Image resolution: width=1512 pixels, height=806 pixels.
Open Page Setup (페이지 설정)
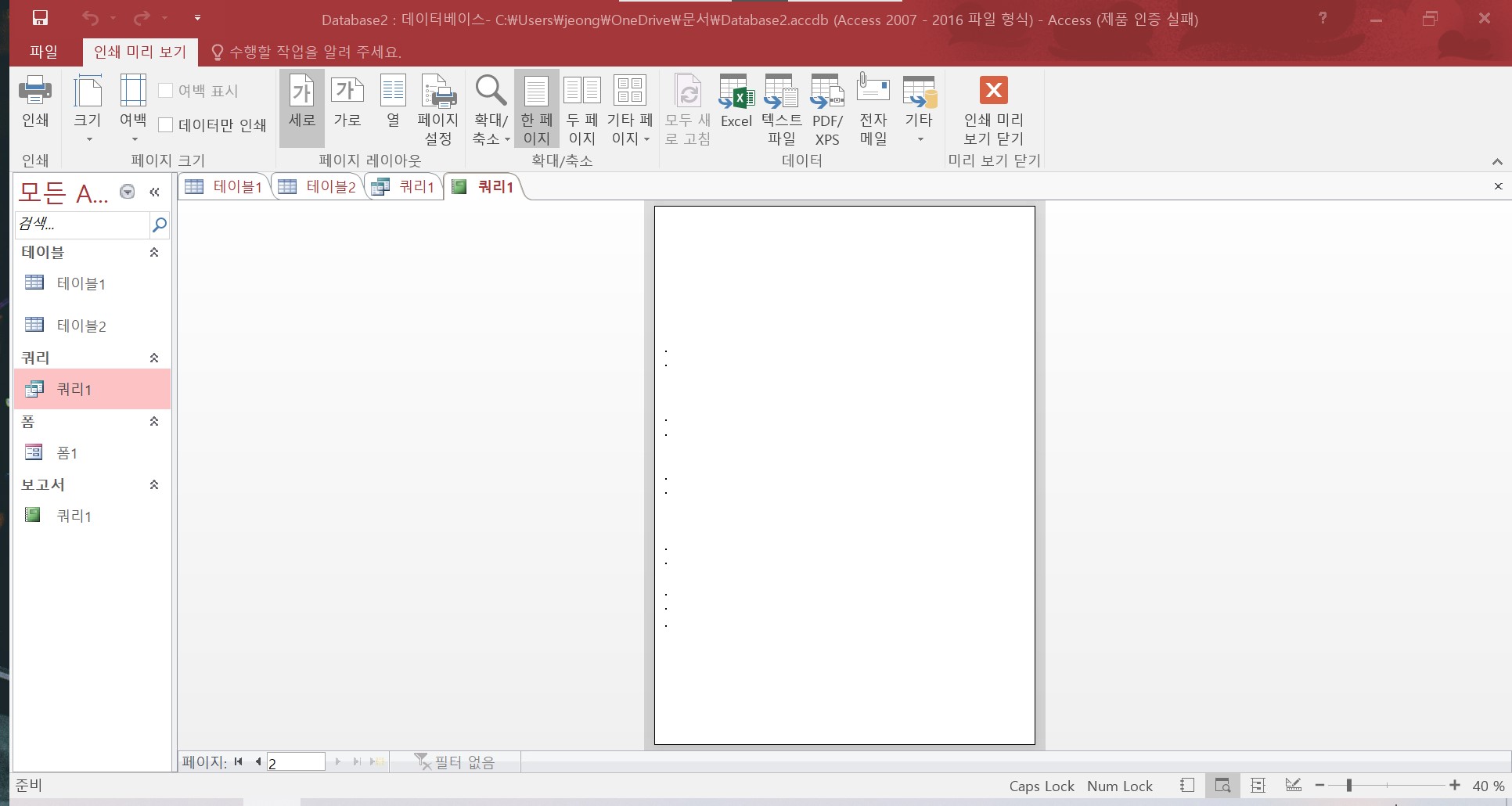pyautogui.click(x=437, y=110)
